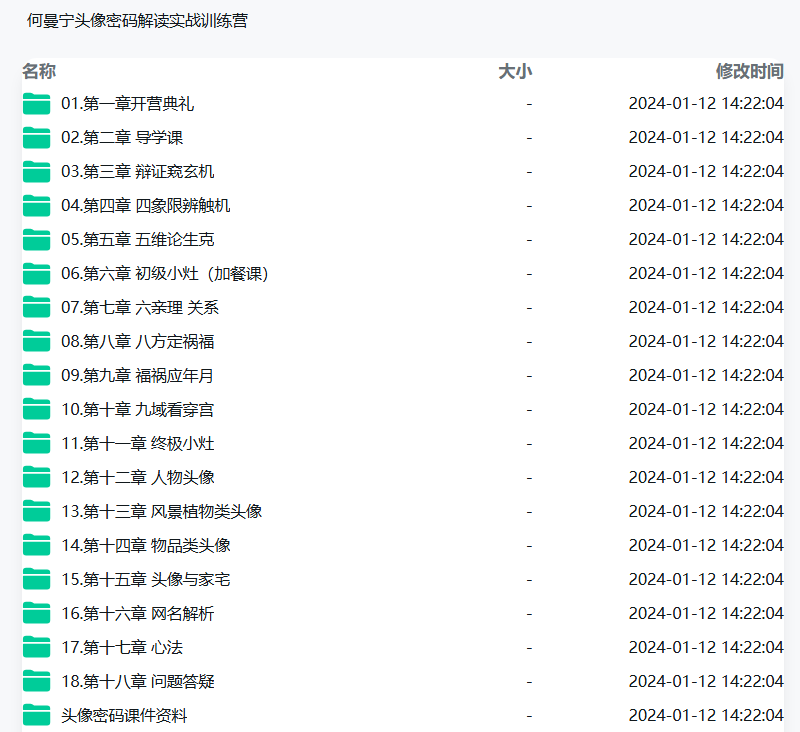Click the folder icon for 01.第一章开营典礼
800x732 pixels.
[36, 104]
